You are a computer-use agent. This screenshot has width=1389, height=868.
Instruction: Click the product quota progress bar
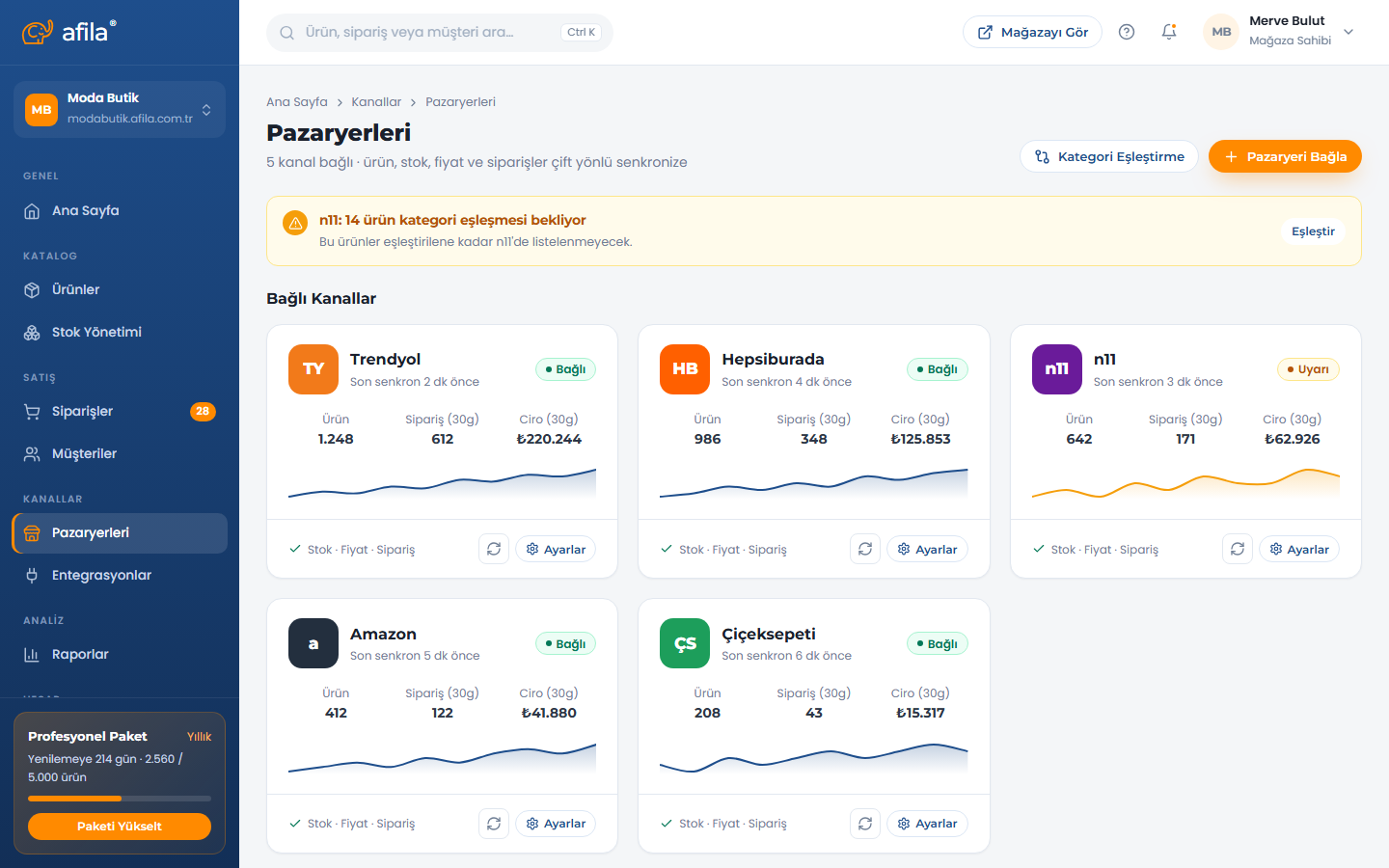point(120,799)
